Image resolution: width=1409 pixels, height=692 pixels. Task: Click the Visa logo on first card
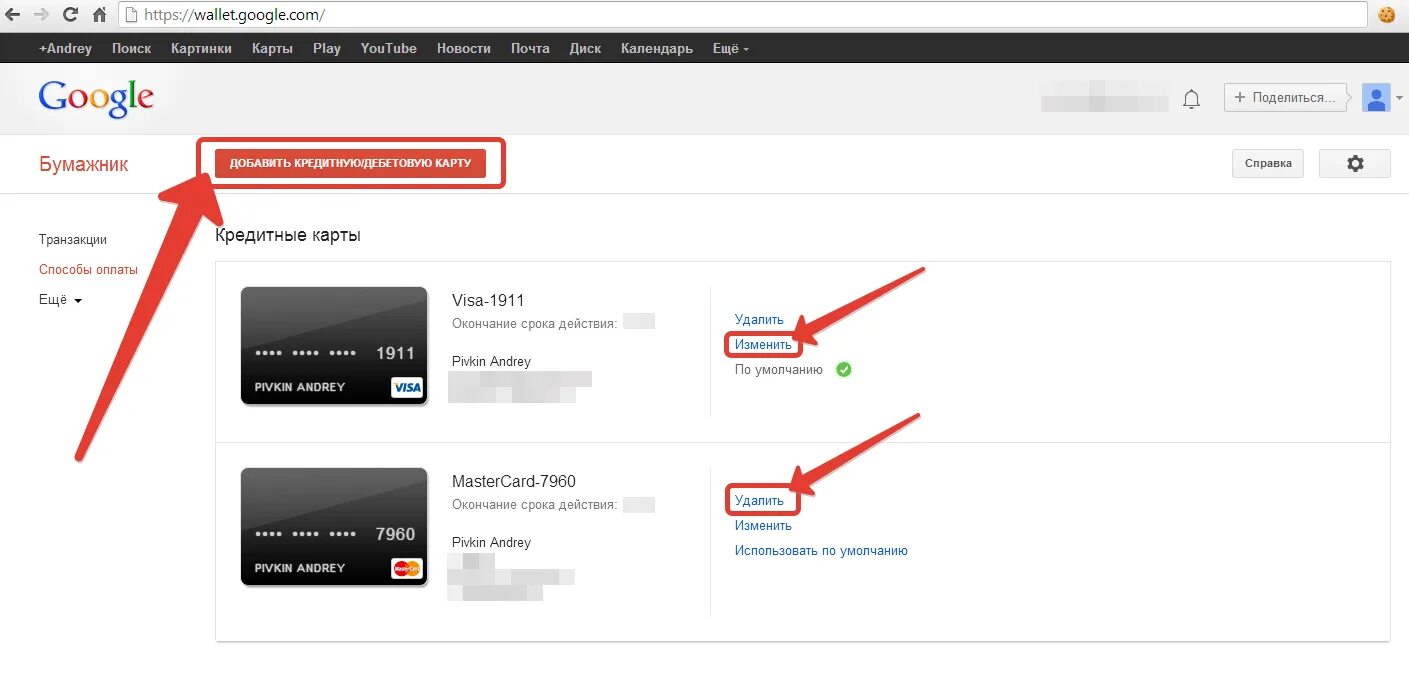(x=407, y=387)
